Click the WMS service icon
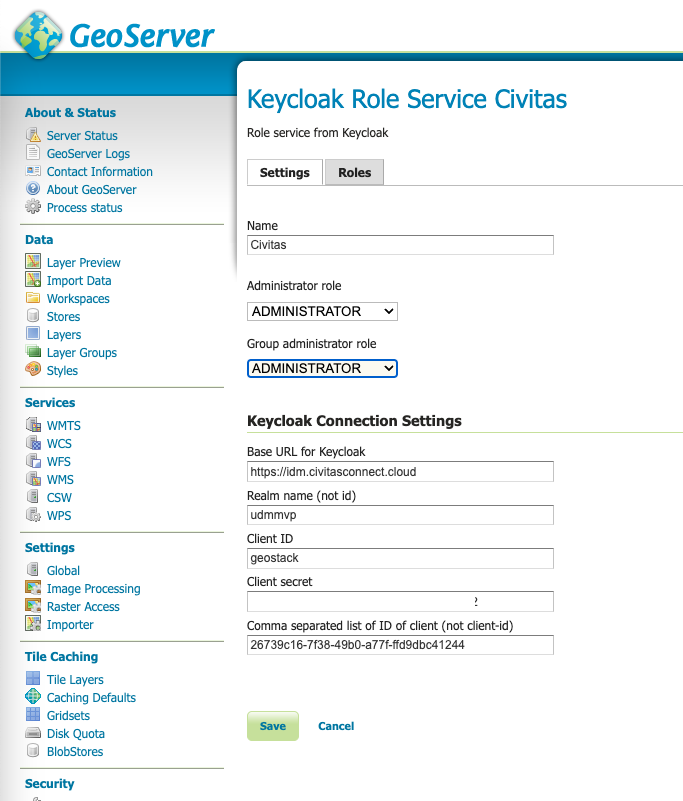Screen dimensions: 683x801 point(33,479)
